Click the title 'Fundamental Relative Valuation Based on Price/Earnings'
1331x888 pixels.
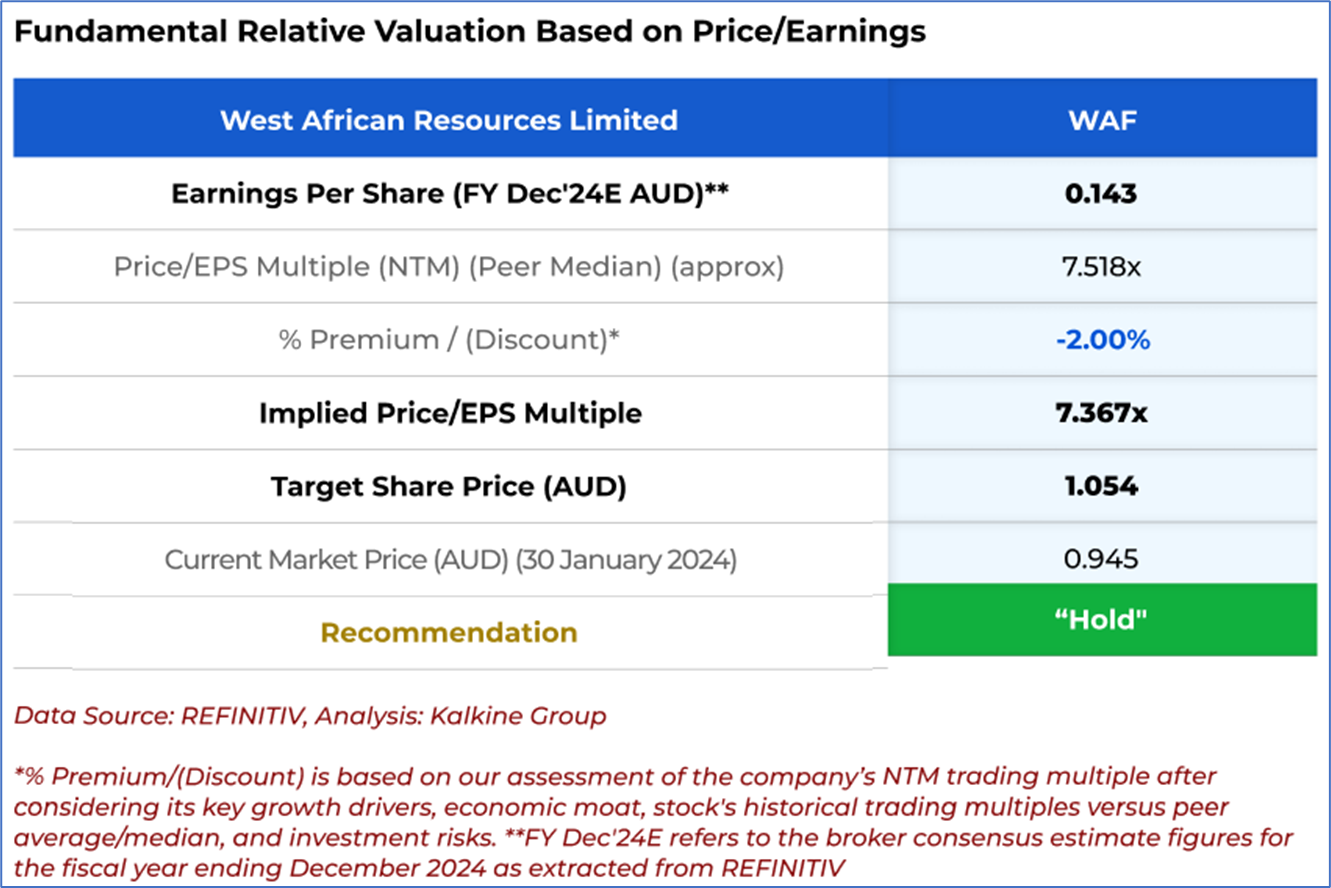[469, 31]
